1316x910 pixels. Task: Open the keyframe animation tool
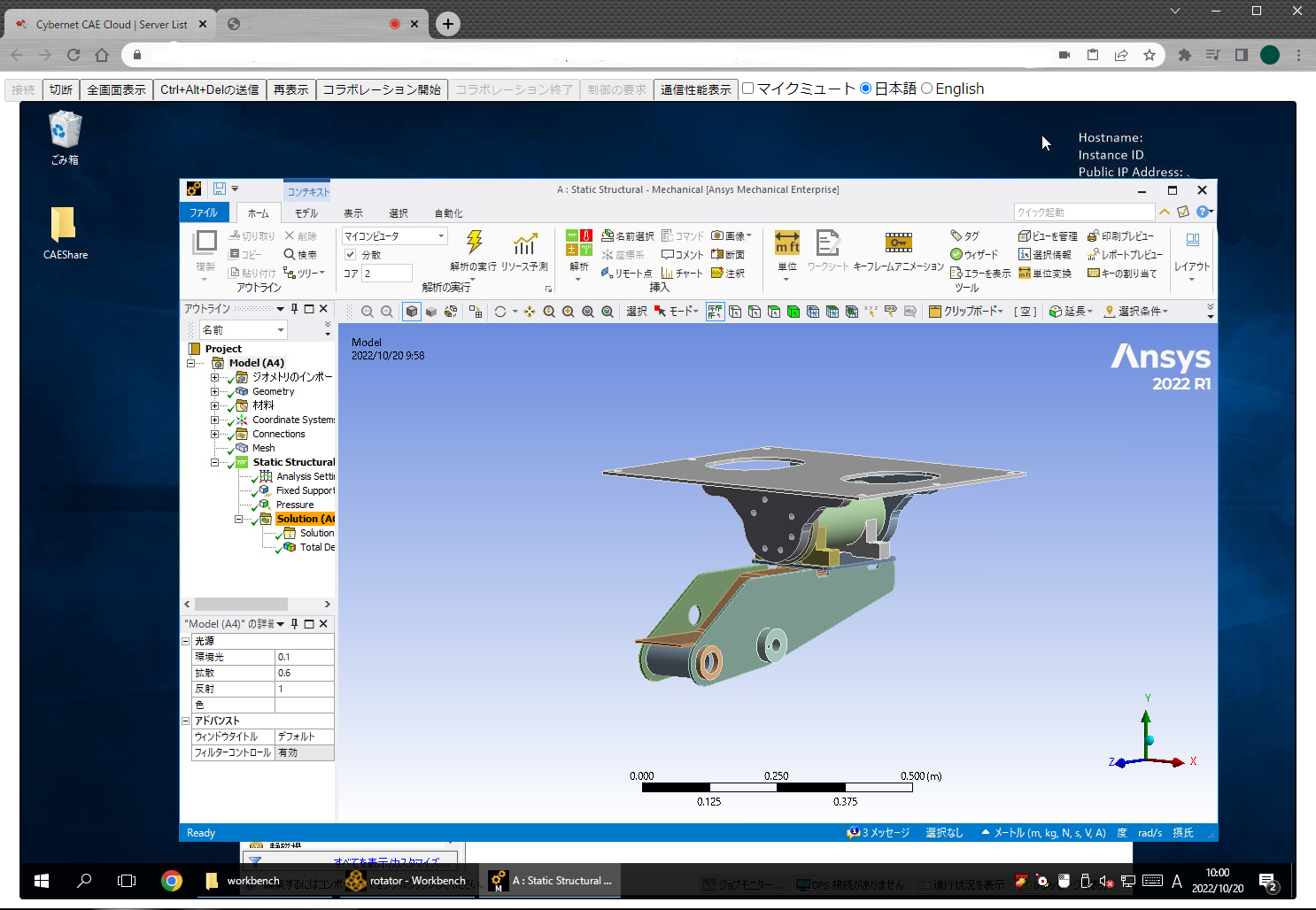click(x=898, y=243)
